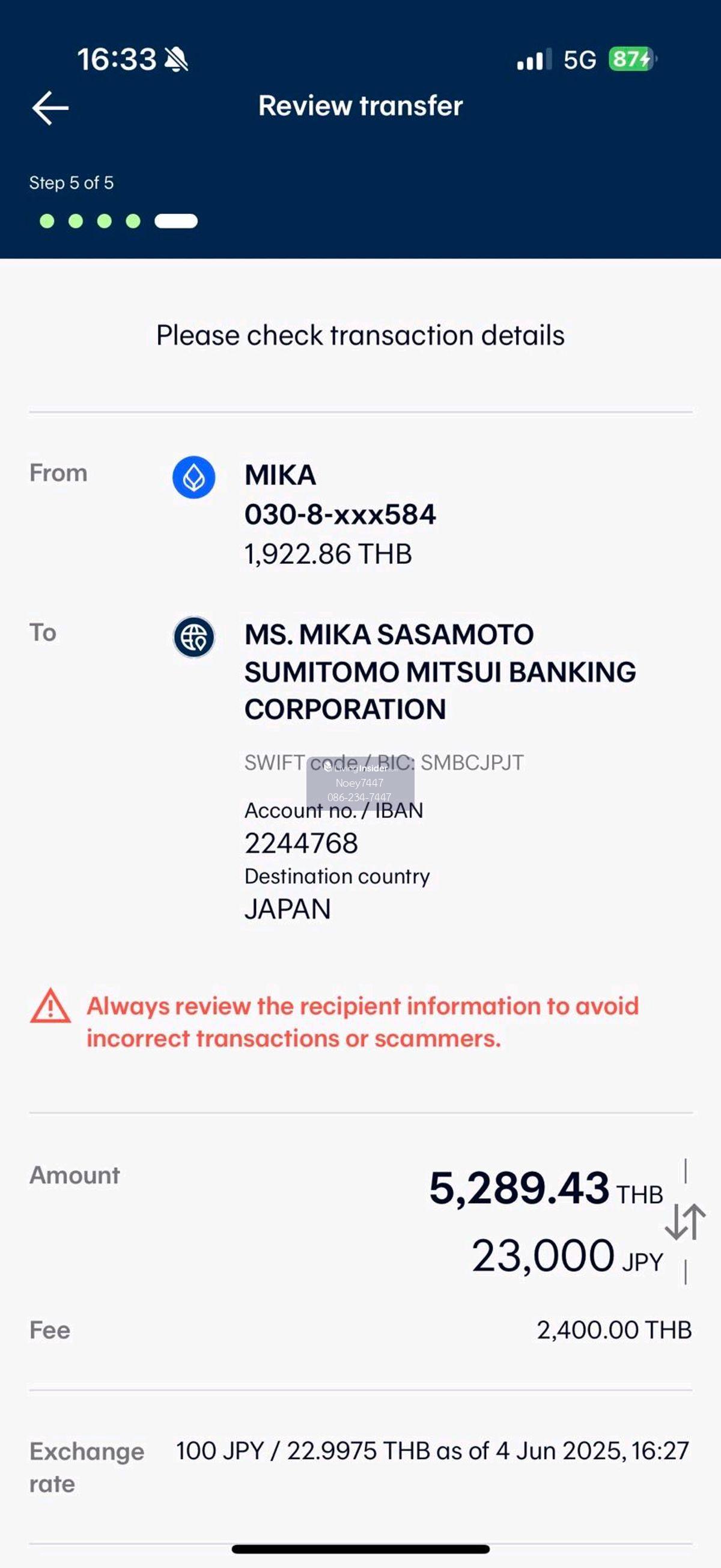This screenshot has width=721, height=1568.
Task: Tap the Bangkok Bank source account logo
Action: (193, 477)
